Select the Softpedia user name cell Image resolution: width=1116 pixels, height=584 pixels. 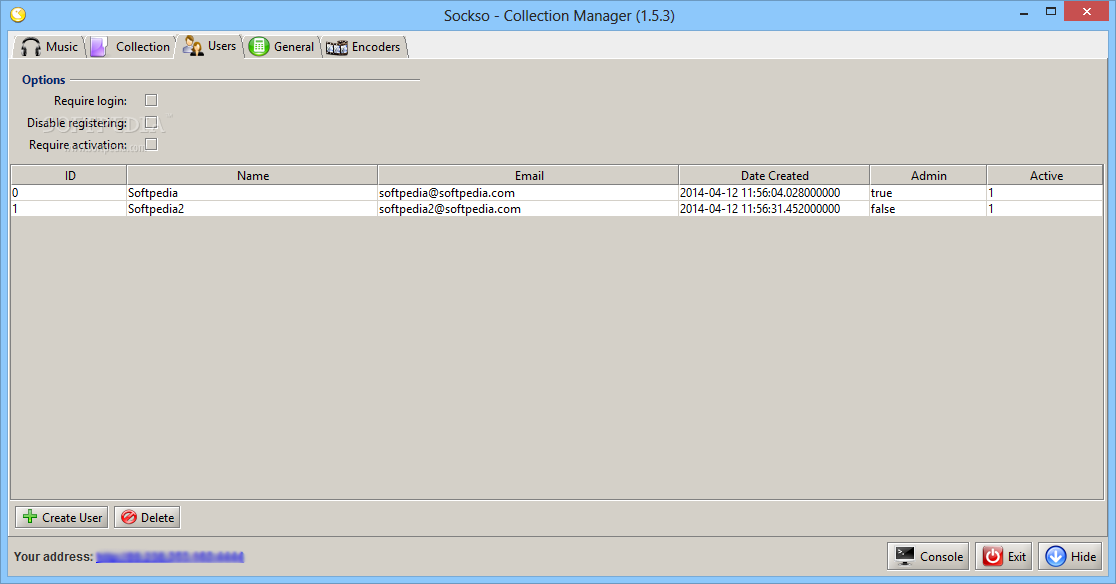click(x=252, y=193)
